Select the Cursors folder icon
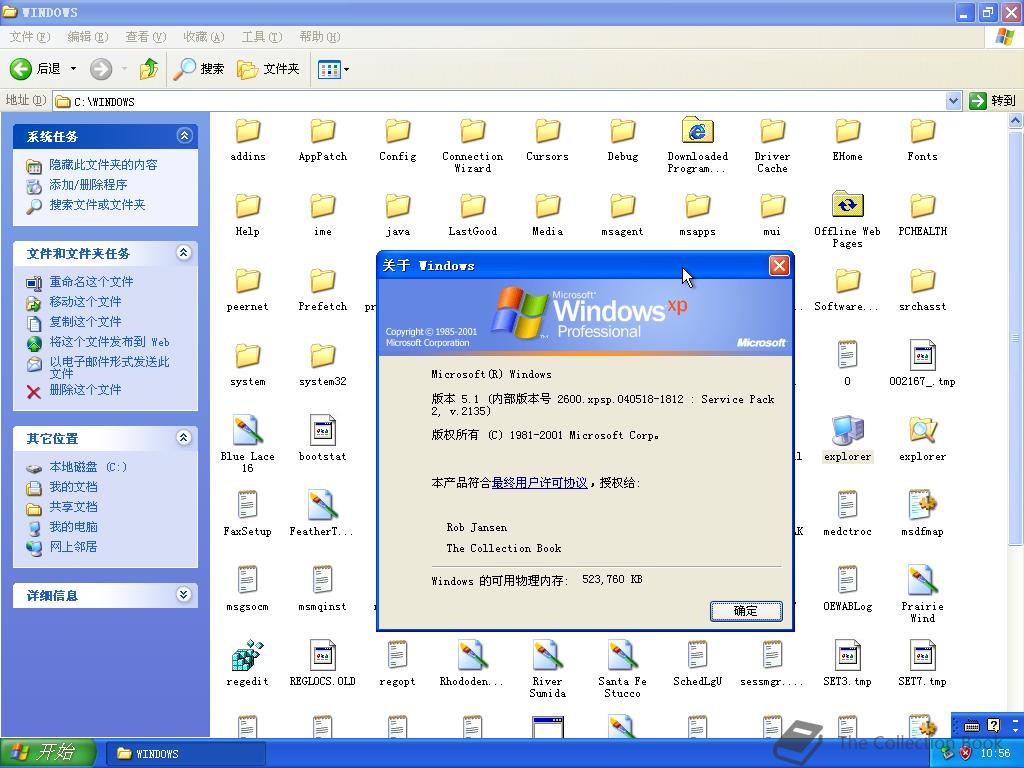 pos(547,131)
